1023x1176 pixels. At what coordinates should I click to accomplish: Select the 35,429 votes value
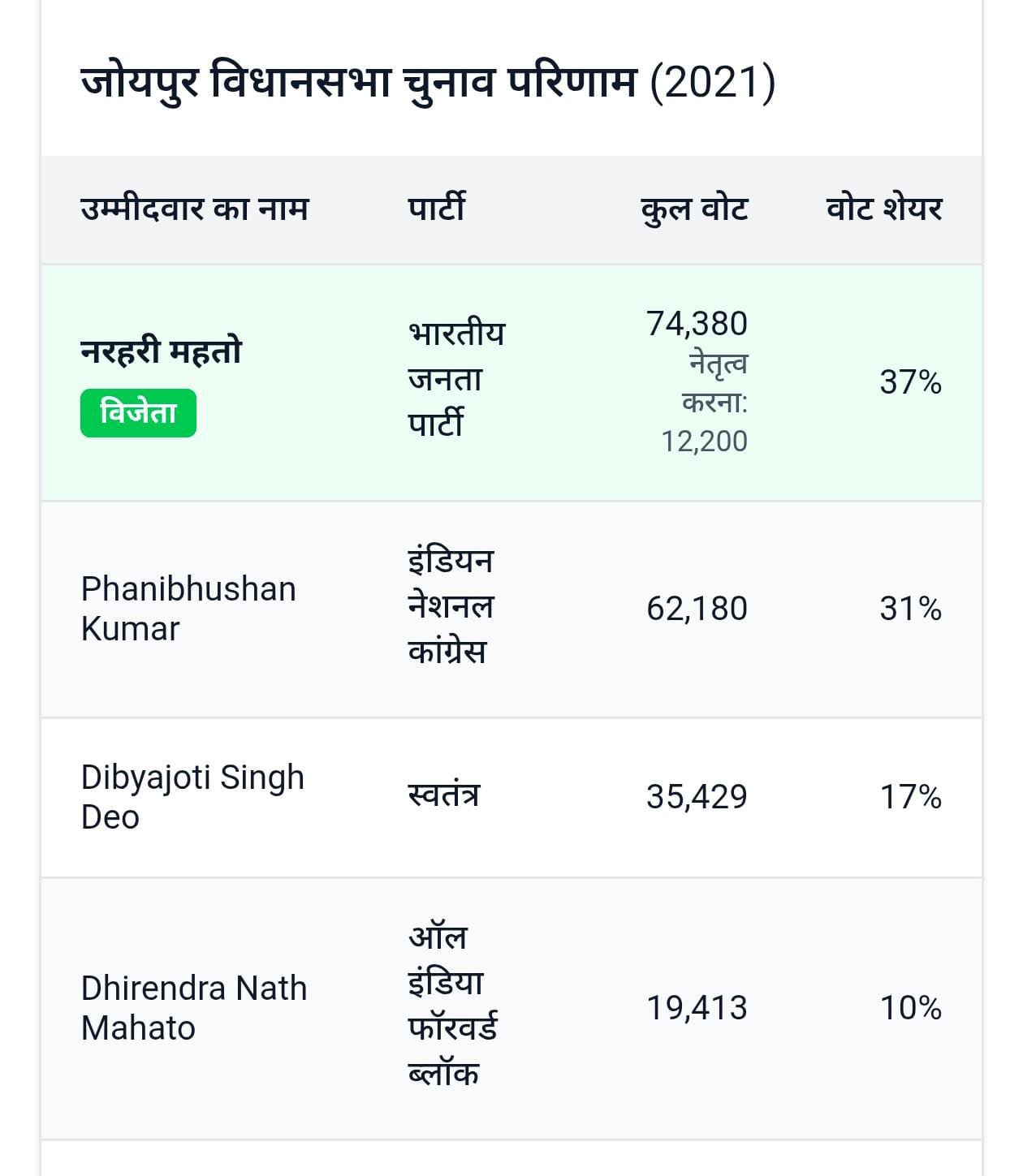[x=697, y=797]
